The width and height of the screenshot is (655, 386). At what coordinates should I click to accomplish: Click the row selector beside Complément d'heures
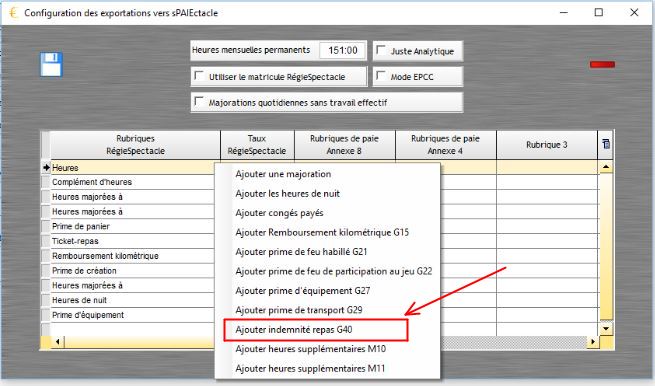(46, 182)
